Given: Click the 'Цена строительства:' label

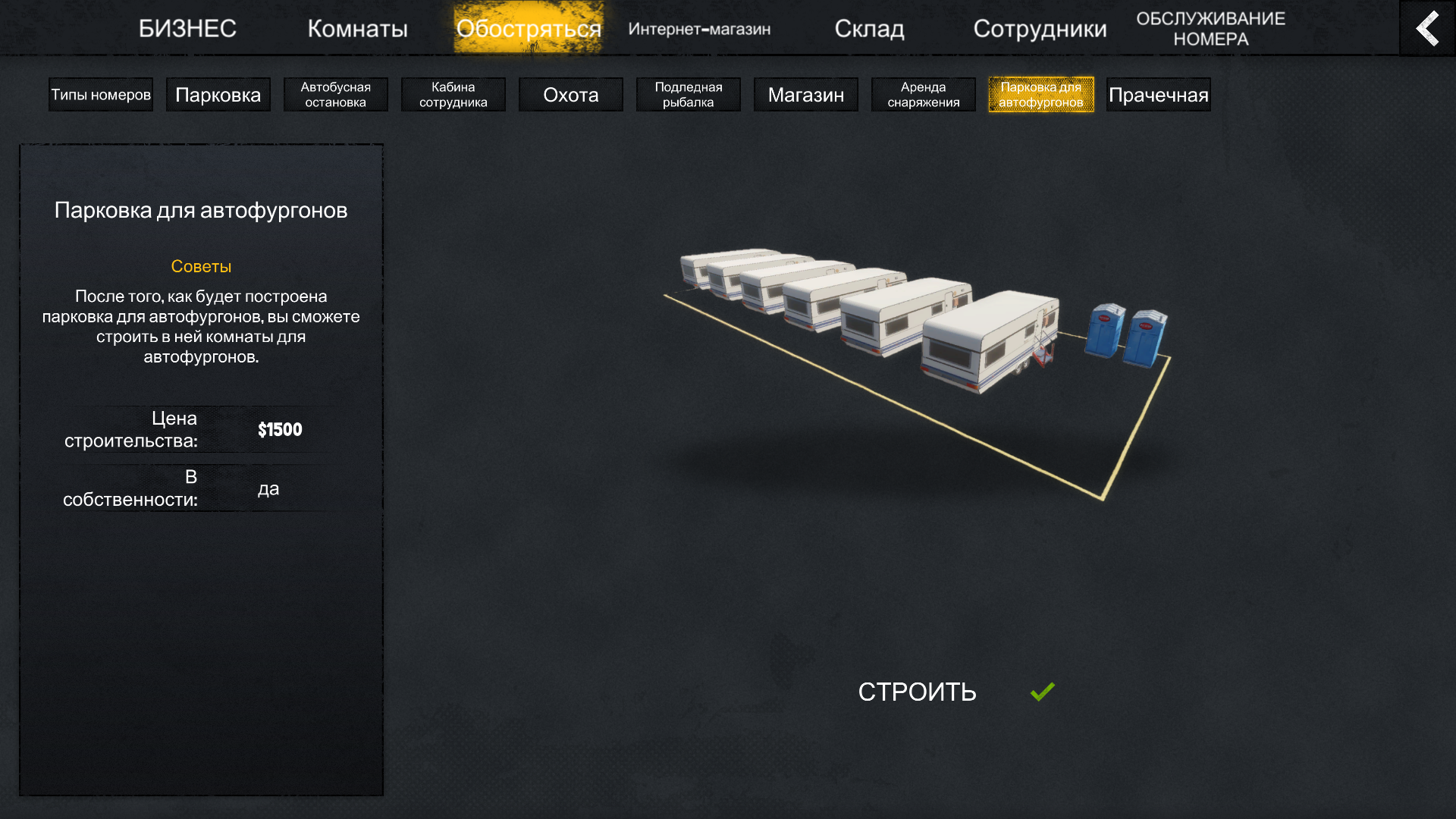Looking at the screenshot, I should point(130,429).
